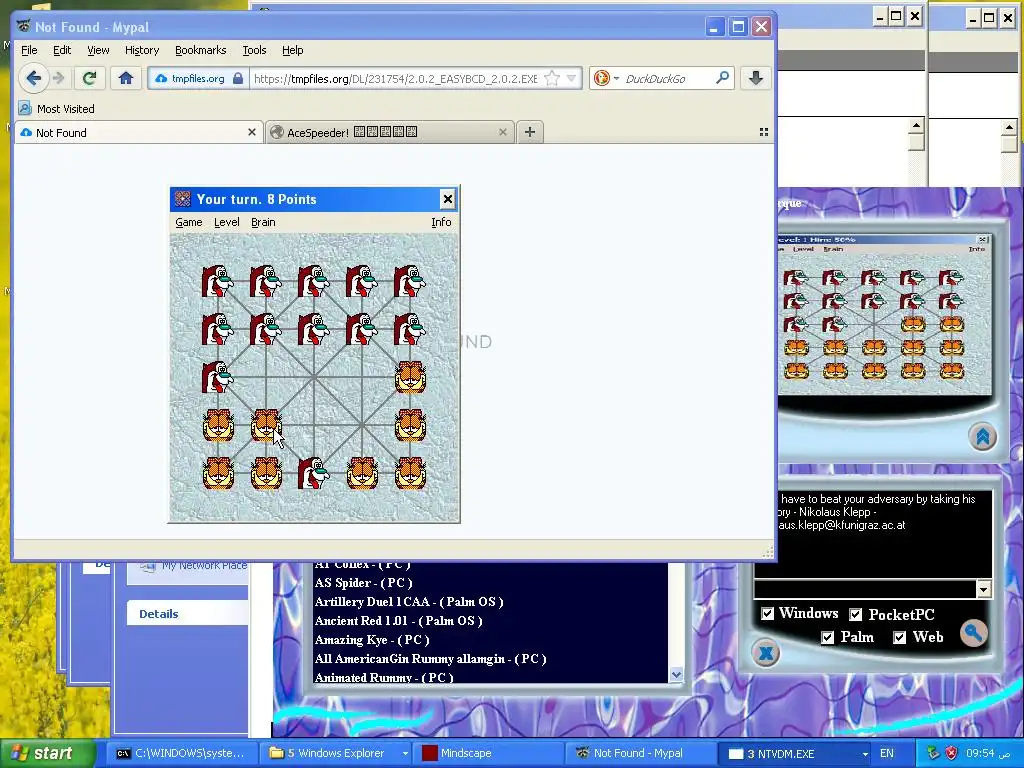The height and width of the screenshot is (768, 1024).
Task: Open the Downloads arrow button
Action: point(756,78)
